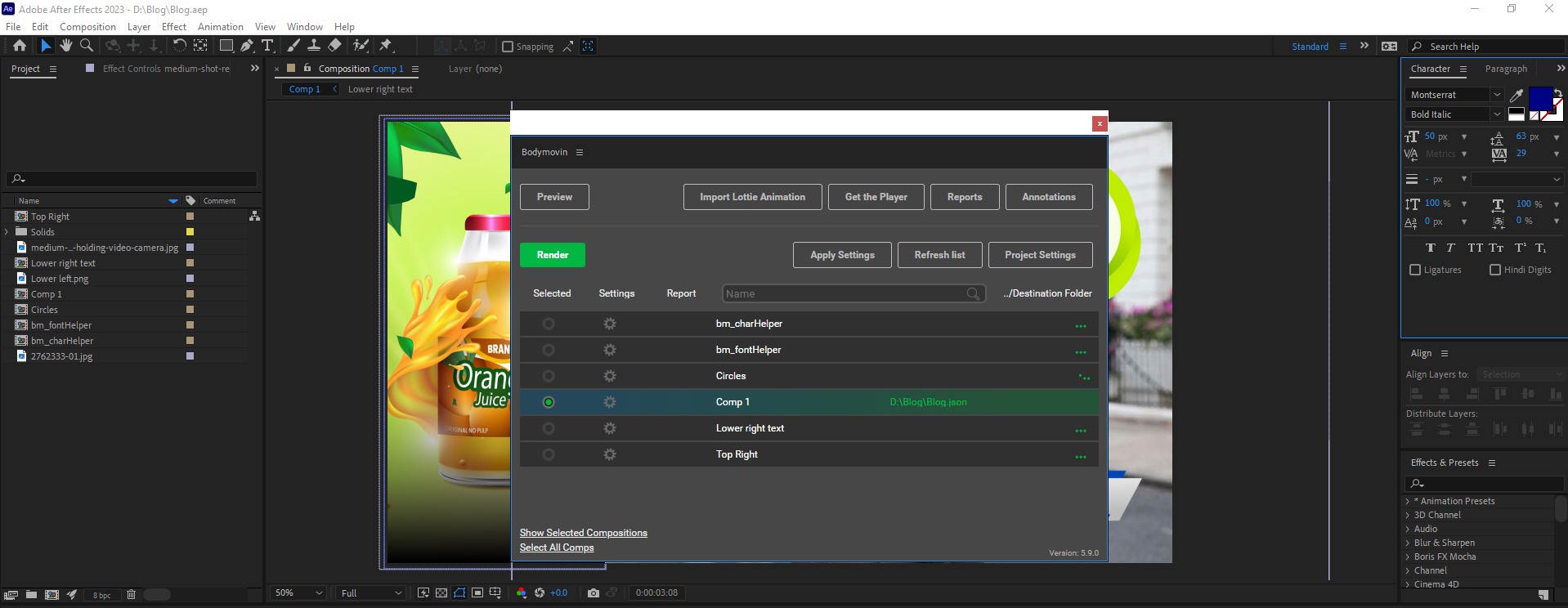Image resolution: width=1568 pixels, height=608 pixels.
Task: Expand the Blur & Sharpen effects category
Action: pos(1408,543)
